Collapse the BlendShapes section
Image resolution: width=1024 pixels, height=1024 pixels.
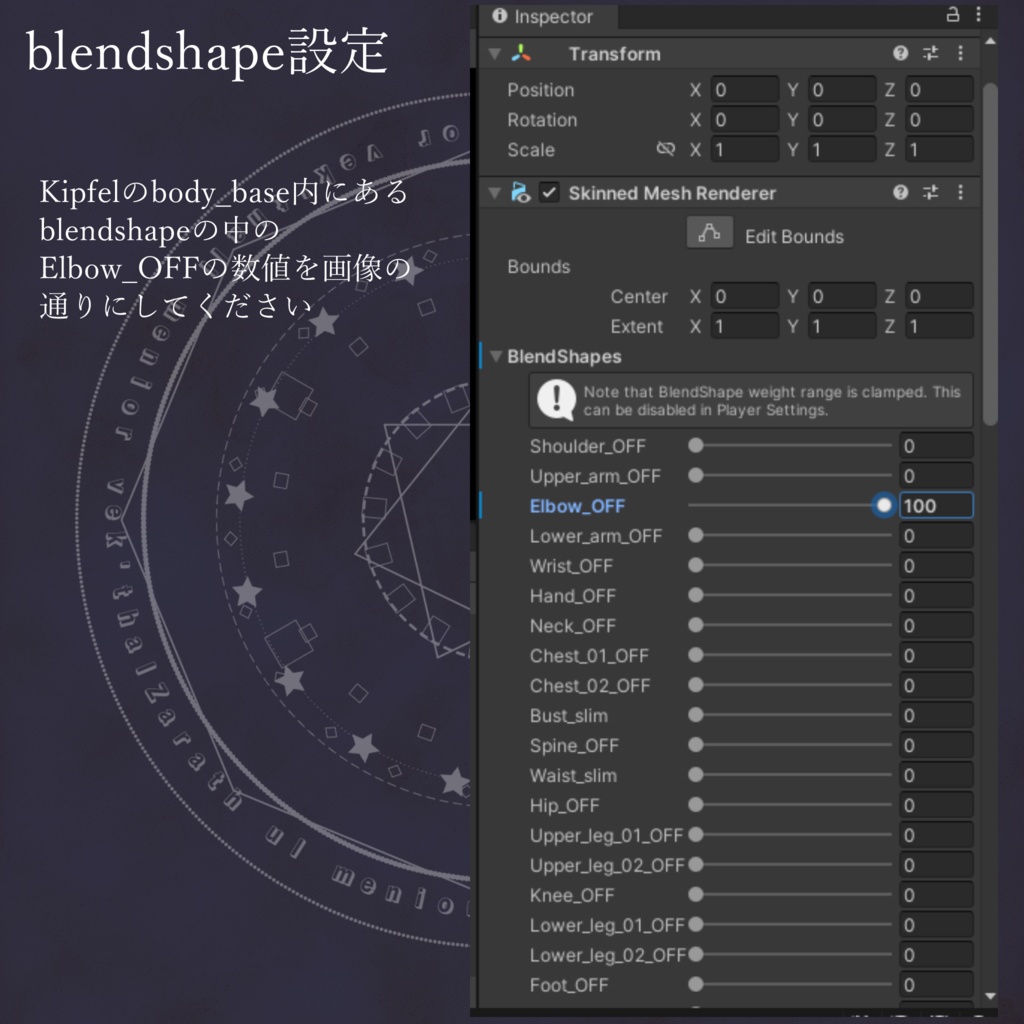(x=495, y=357)
